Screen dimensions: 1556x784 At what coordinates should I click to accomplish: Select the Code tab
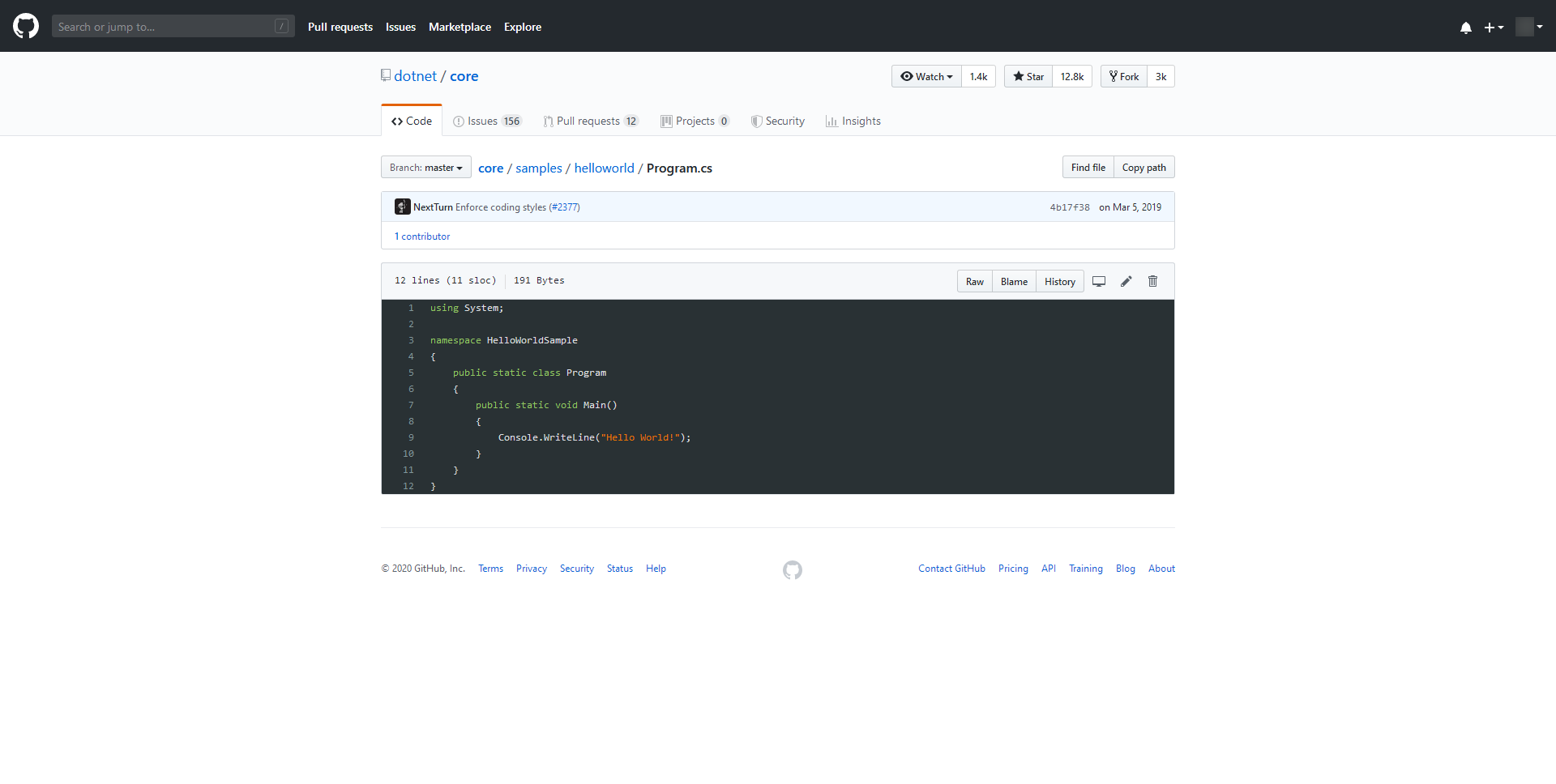coord(412,121)
